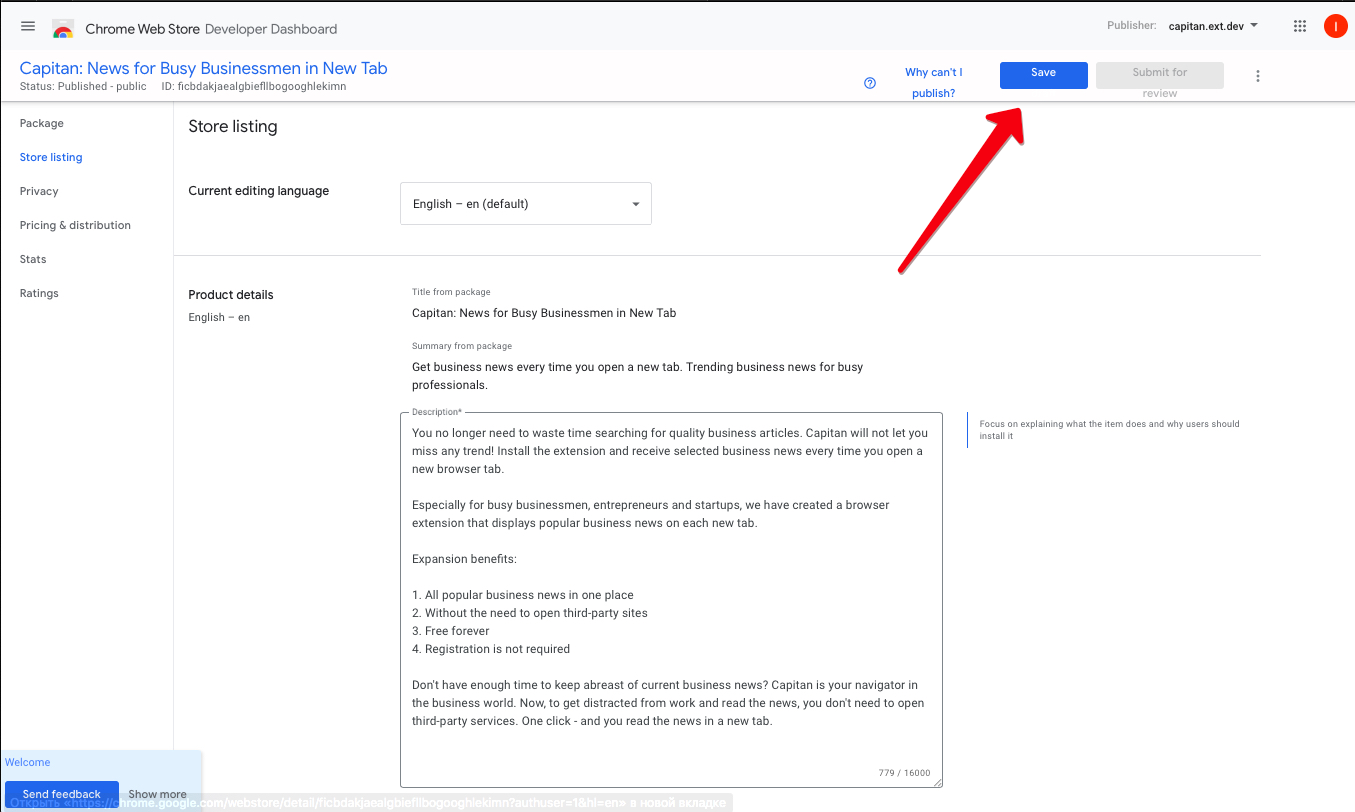View the Stats page
This screenshot has width=1355, height=812.
[33, 260]
